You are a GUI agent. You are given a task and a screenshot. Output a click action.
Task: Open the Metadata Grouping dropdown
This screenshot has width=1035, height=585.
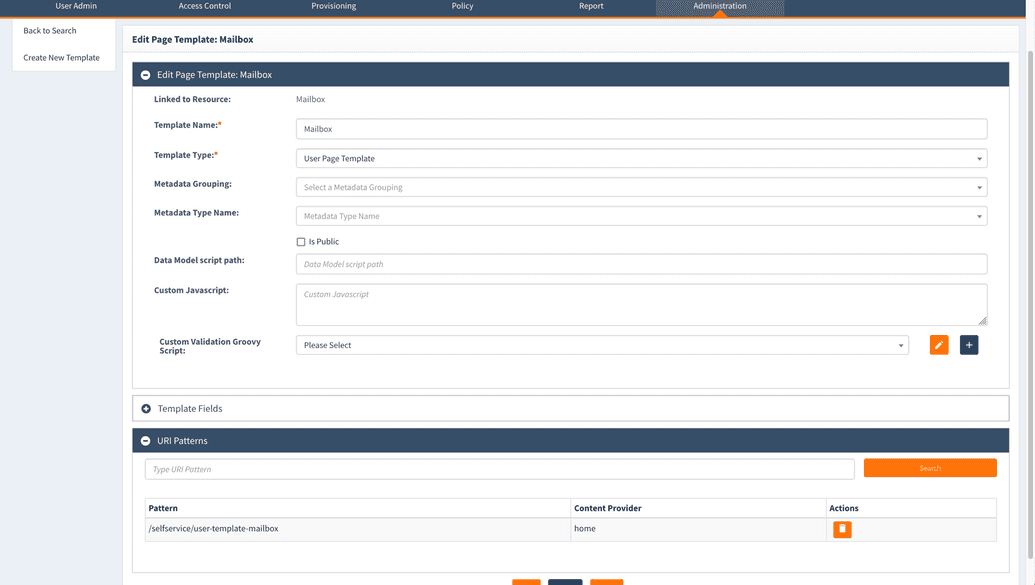coord(641,187)
